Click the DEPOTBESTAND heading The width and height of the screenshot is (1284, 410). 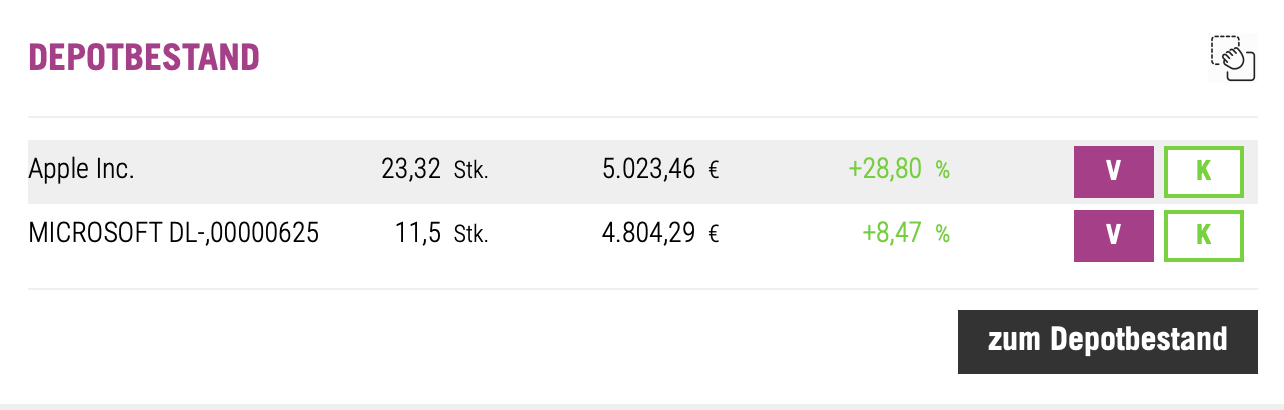click(x=144, y=58)
